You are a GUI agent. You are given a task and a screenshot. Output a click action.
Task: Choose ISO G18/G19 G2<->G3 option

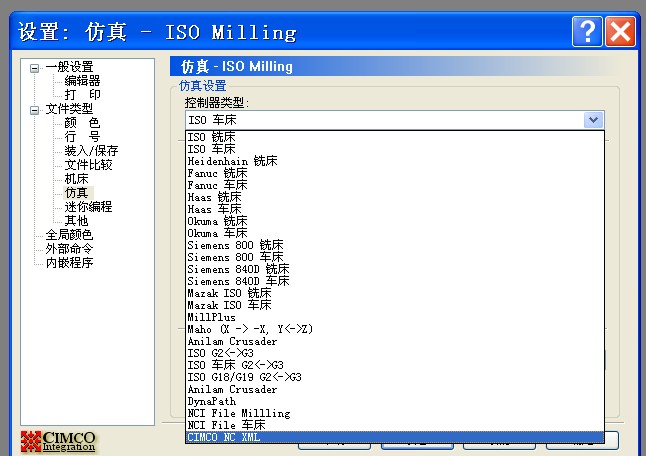(395, 377)
